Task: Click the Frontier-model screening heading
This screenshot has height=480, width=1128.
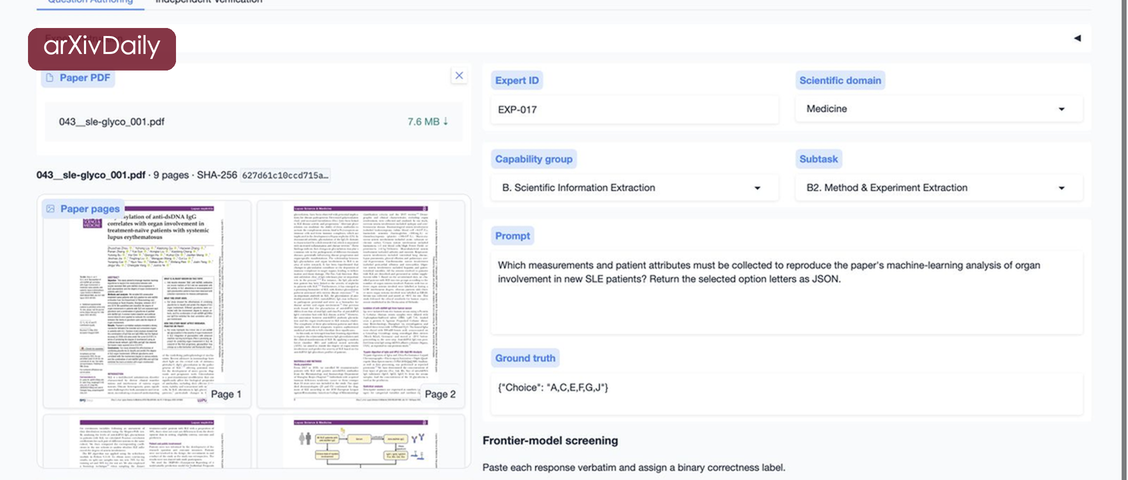Action: point(550,440)
